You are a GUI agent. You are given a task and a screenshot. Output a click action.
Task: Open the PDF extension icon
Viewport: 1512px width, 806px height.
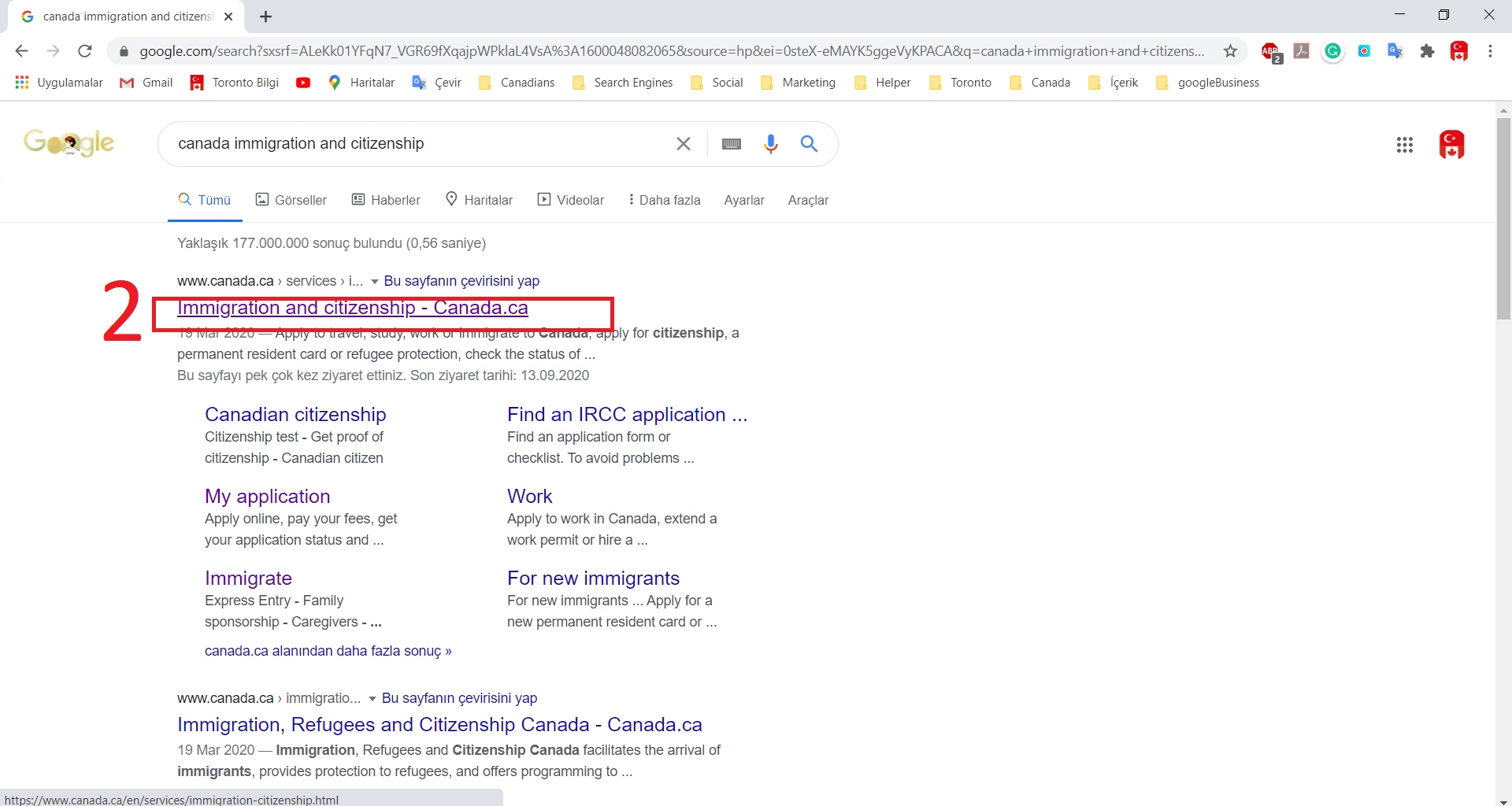click(x=1302, y=51)
